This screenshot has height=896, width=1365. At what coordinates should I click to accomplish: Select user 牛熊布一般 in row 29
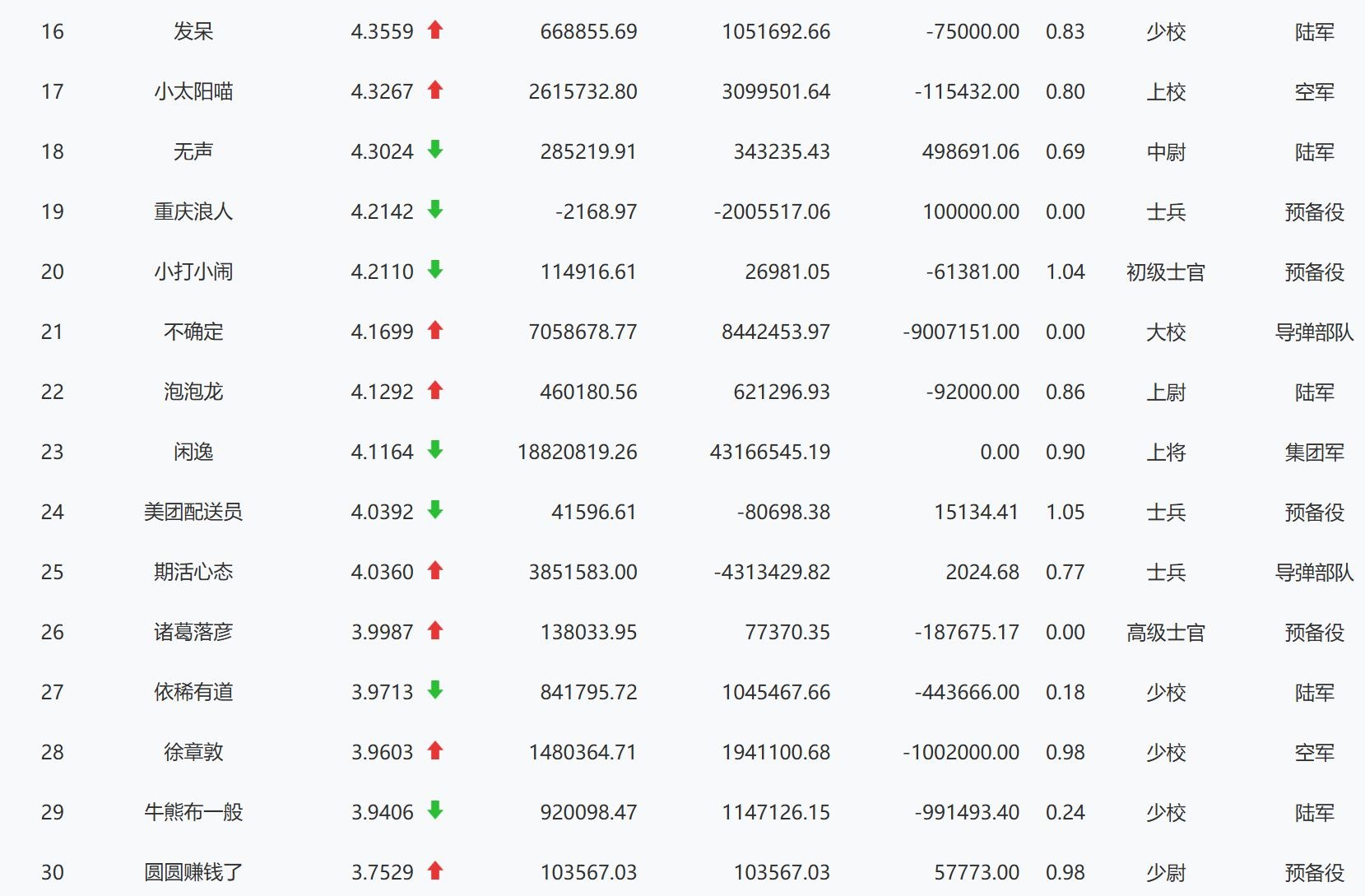pyautogui.click(x=193, y=812)
